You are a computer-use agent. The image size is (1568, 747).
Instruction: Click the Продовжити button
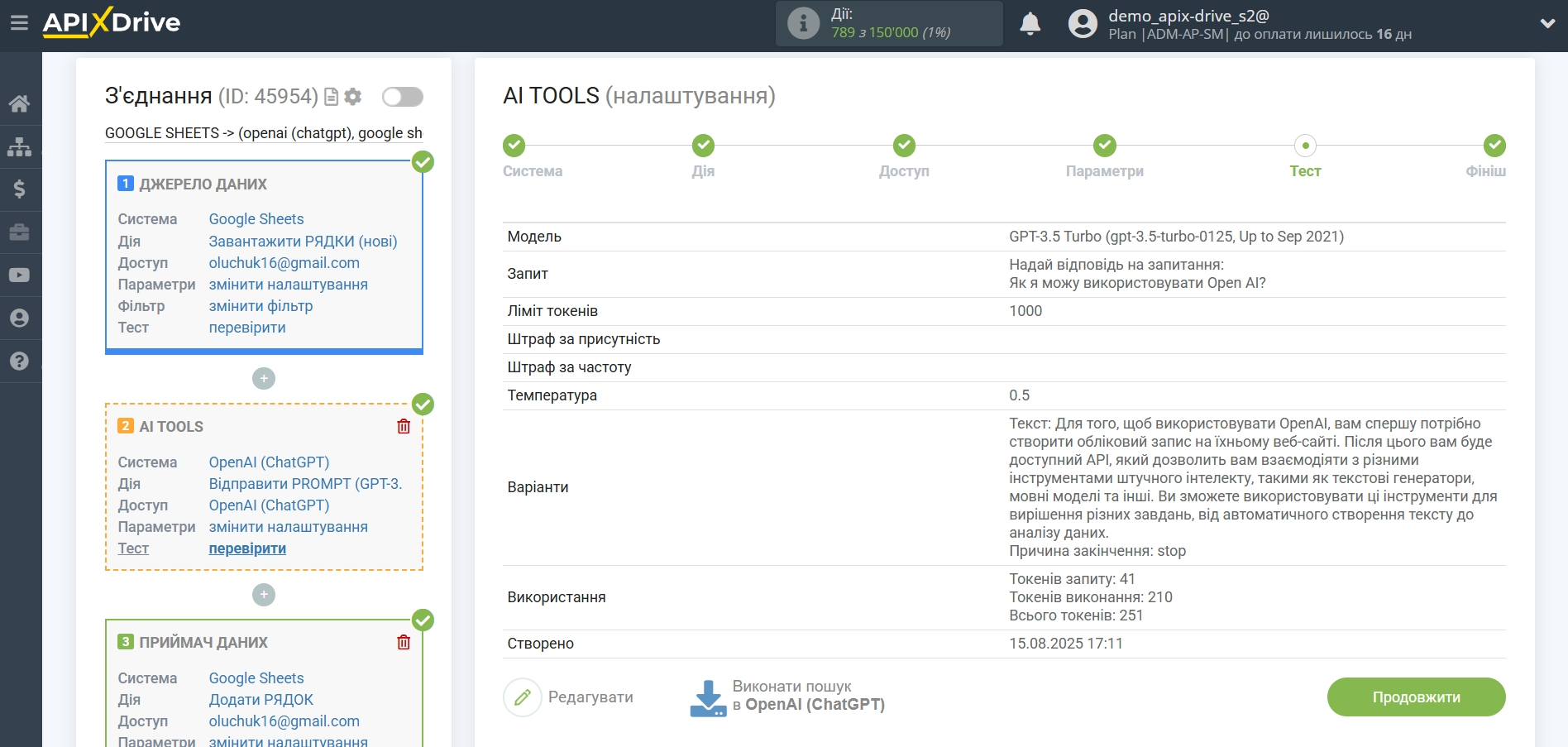[1416, 697]
